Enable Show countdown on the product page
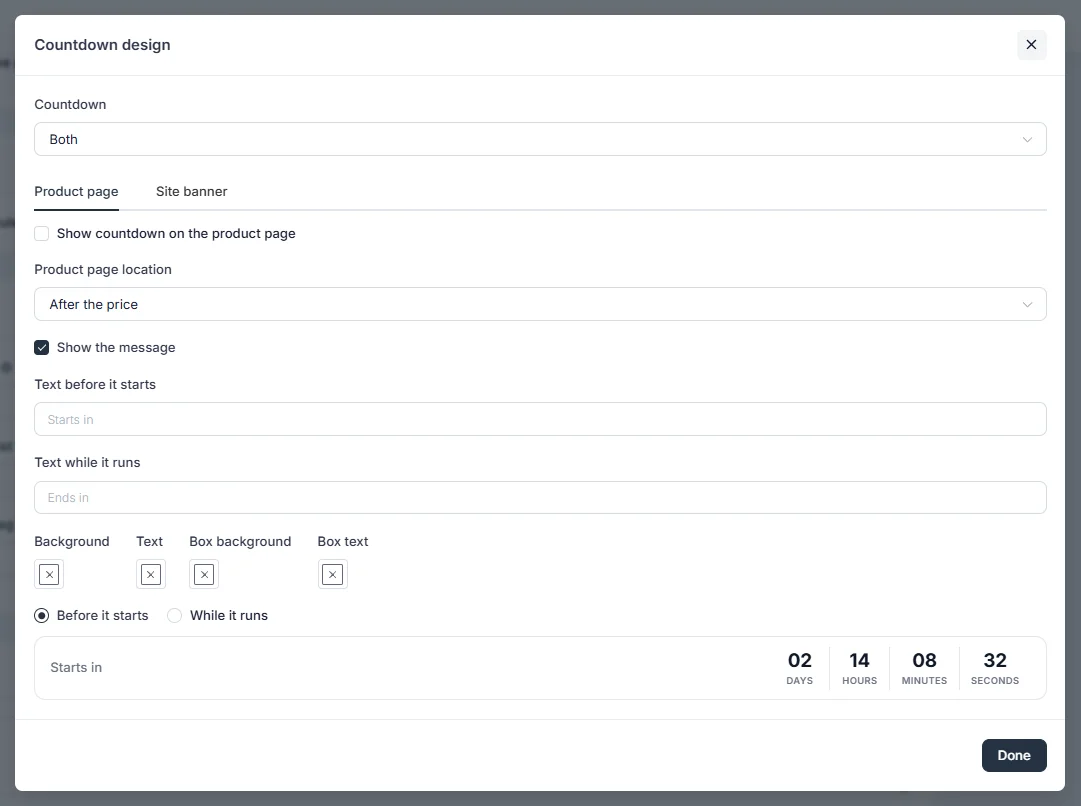The width and height of the screenshot is (1081, 806). click(41, 234)
